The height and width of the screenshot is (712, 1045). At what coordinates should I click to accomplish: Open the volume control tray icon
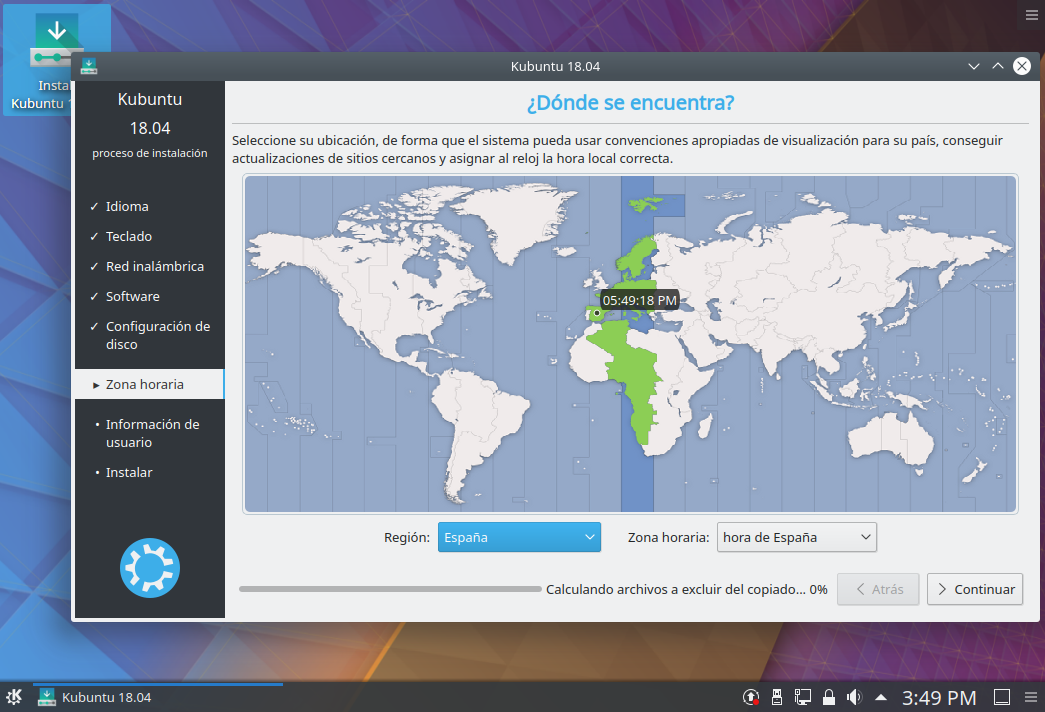click(x=854, y=697)
